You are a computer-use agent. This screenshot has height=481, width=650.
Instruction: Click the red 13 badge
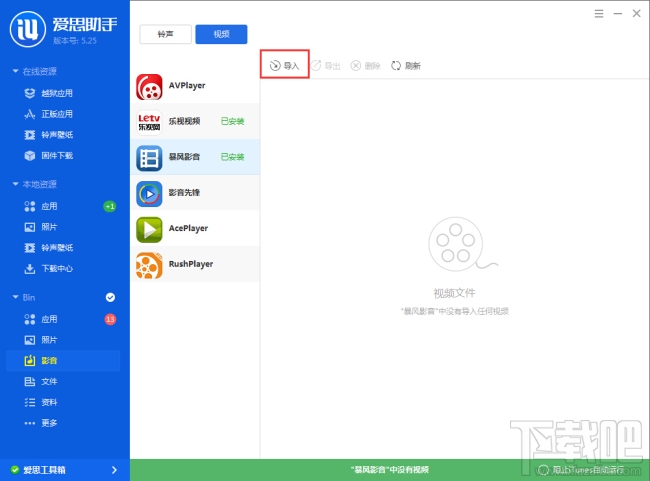click(110, 319)
